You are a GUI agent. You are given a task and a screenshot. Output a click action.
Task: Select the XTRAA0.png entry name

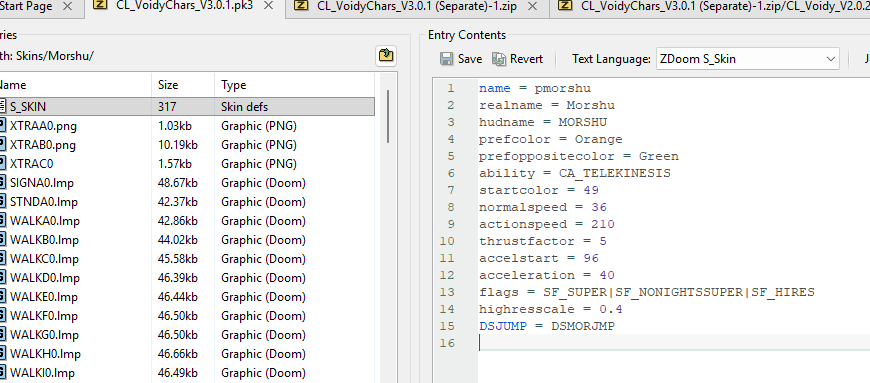(43, 125)
